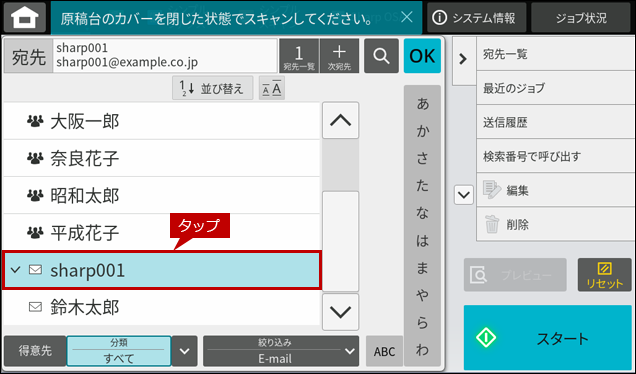636x374 pixels.
Task: Jump to index や
Action: tap(422, 295)
